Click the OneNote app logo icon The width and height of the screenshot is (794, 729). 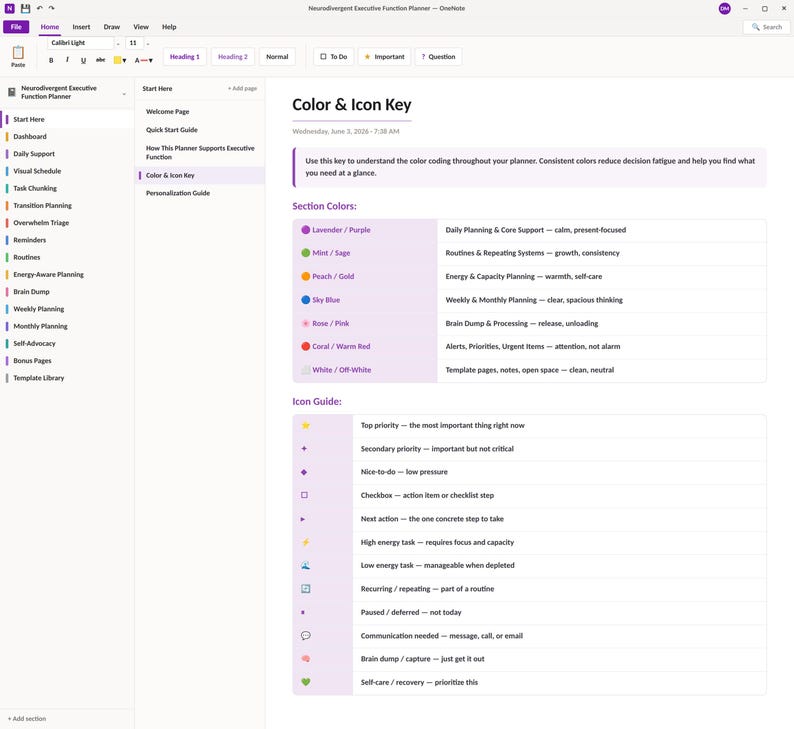(x=10, y=8)
